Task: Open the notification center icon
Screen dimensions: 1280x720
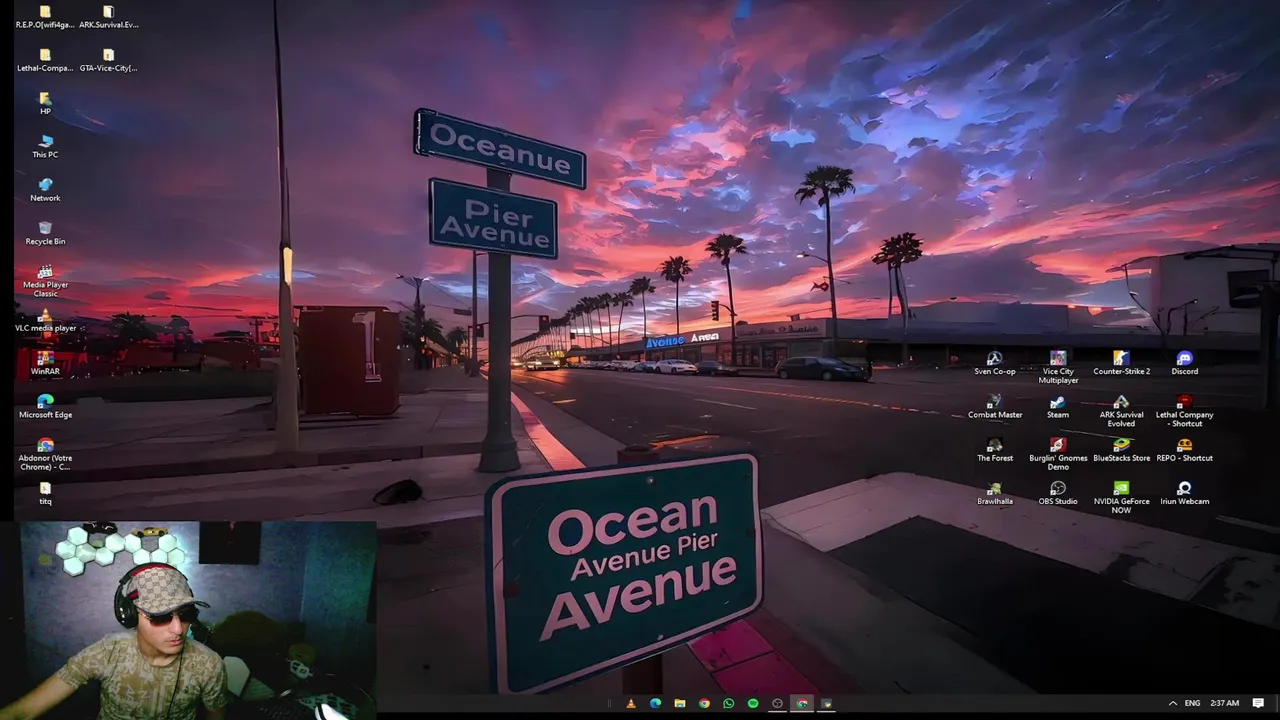Action: pyautogui.click(x=1258, y=703)
